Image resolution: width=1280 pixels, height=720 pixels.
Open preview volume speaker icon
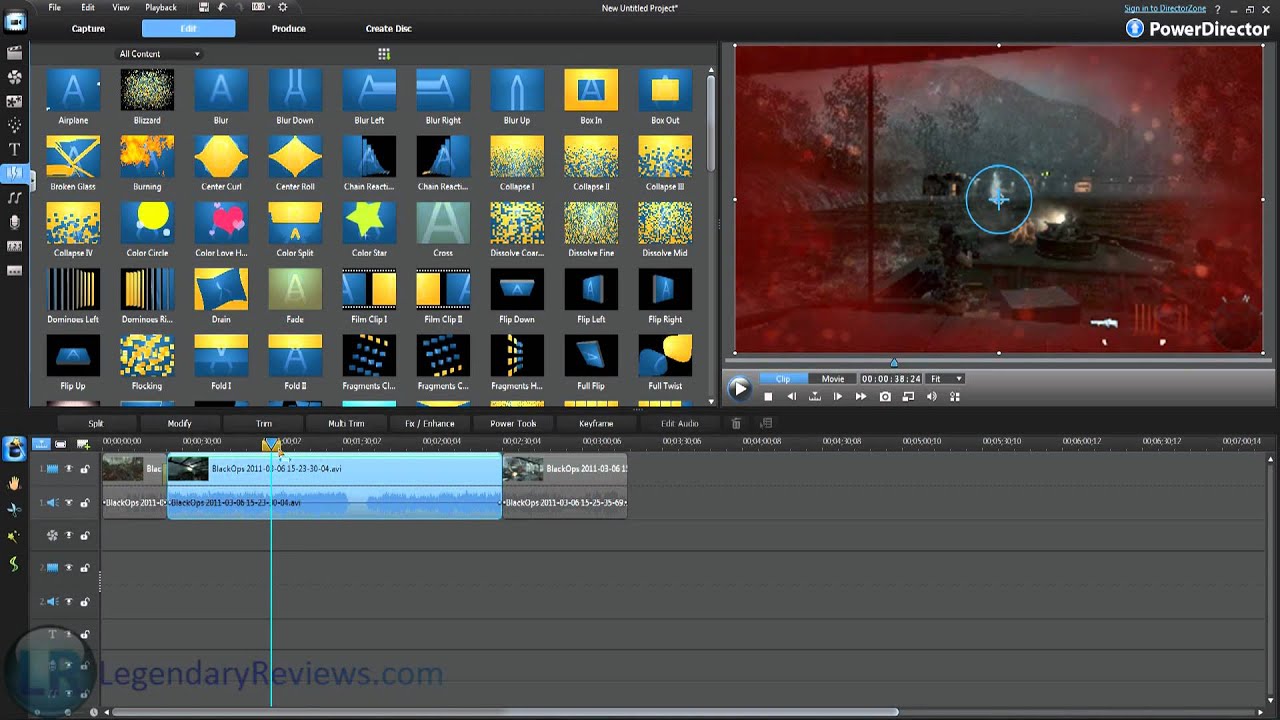pos(931,397)
